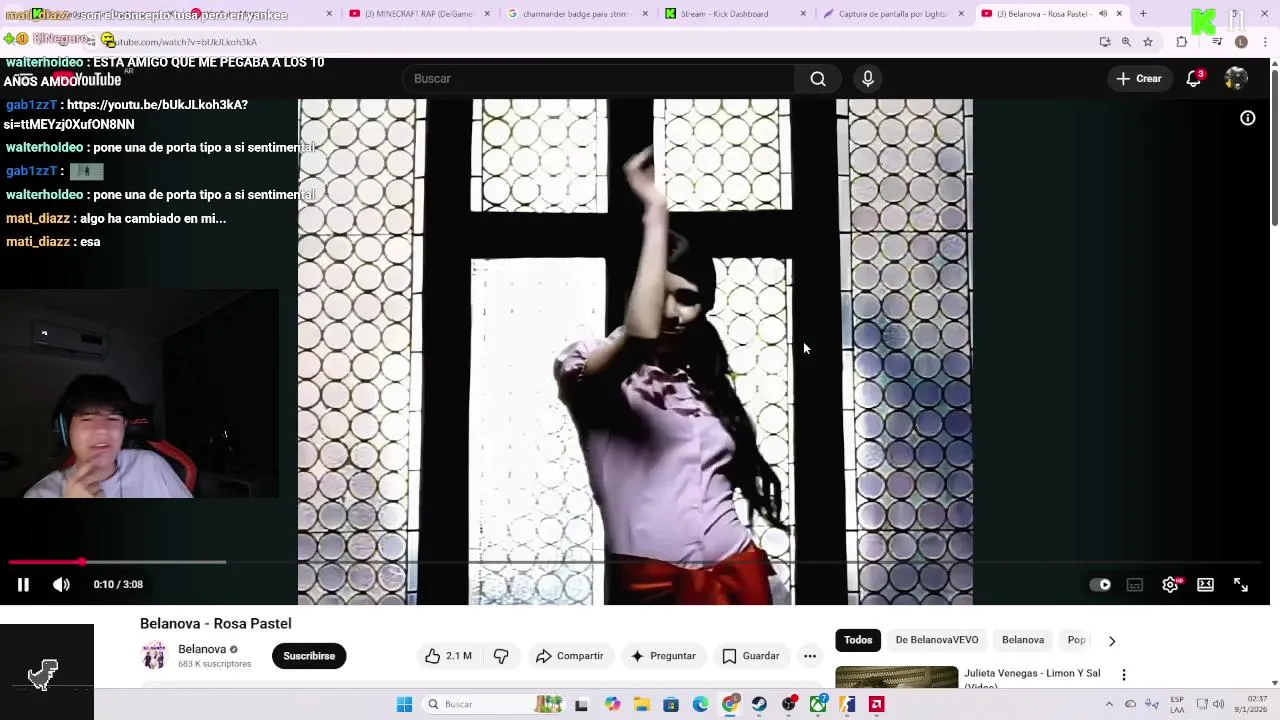This screenshot has width=1280, height=720.
Task: Pause the Rosa Pastel video
Action: tap(23, 585)
